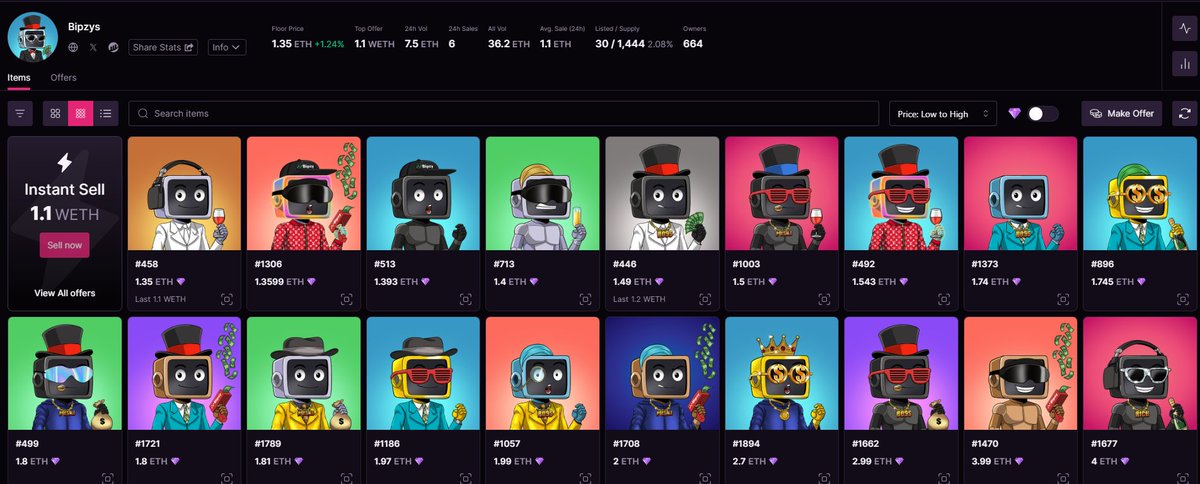Image resolution: width=1200 pixels, height=484 pixels.
Task: Toggle the gem rewards switch
Action: pos(1042,113)
